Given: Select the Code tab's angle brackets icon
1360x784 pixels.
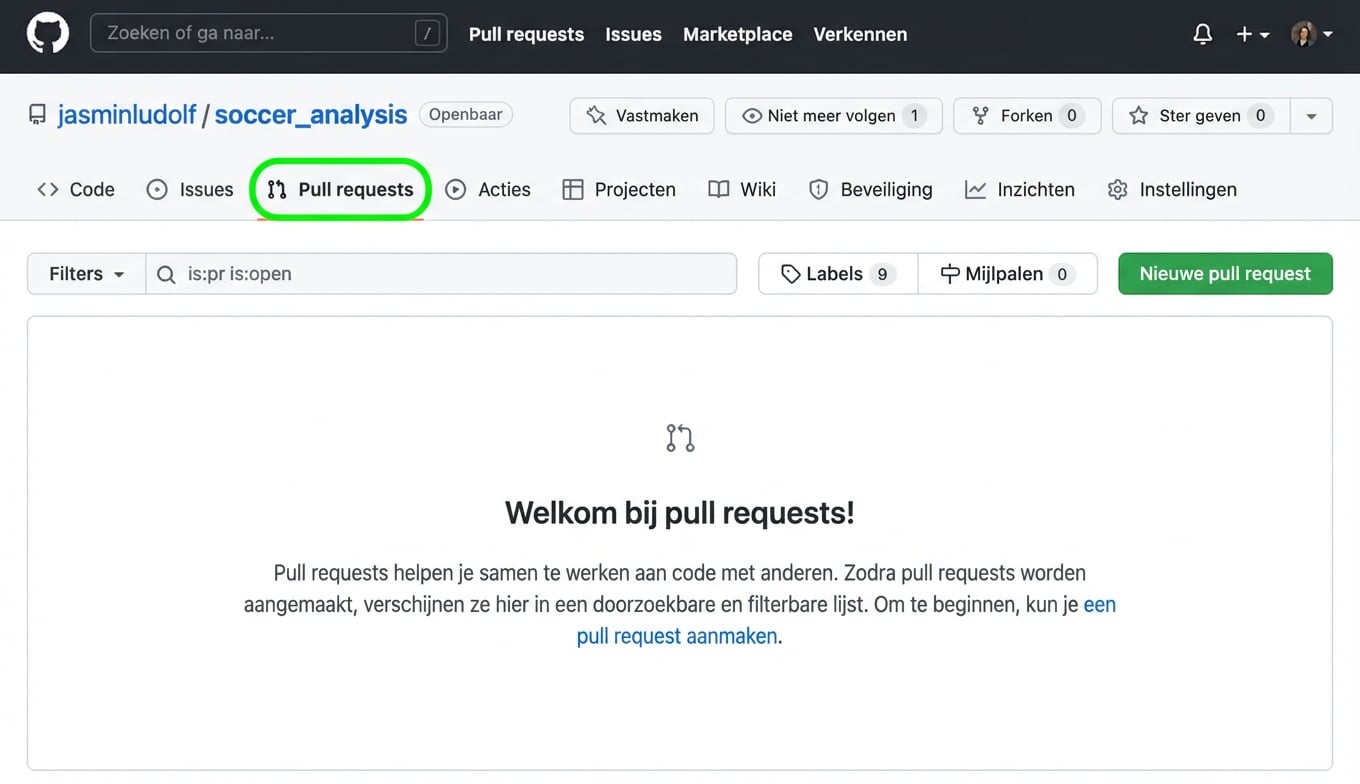Looking at the screenshot, I should (x=47, y=189).
